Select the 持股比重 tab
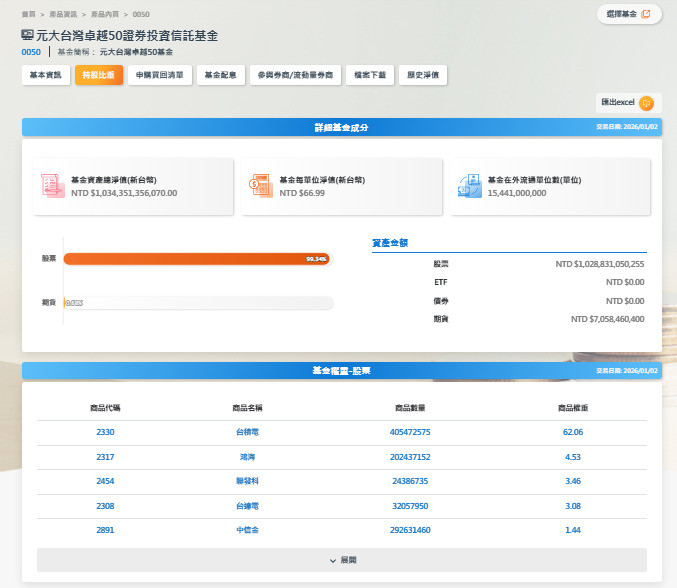The width and height of the screenshot is (677, 588). 99,75
